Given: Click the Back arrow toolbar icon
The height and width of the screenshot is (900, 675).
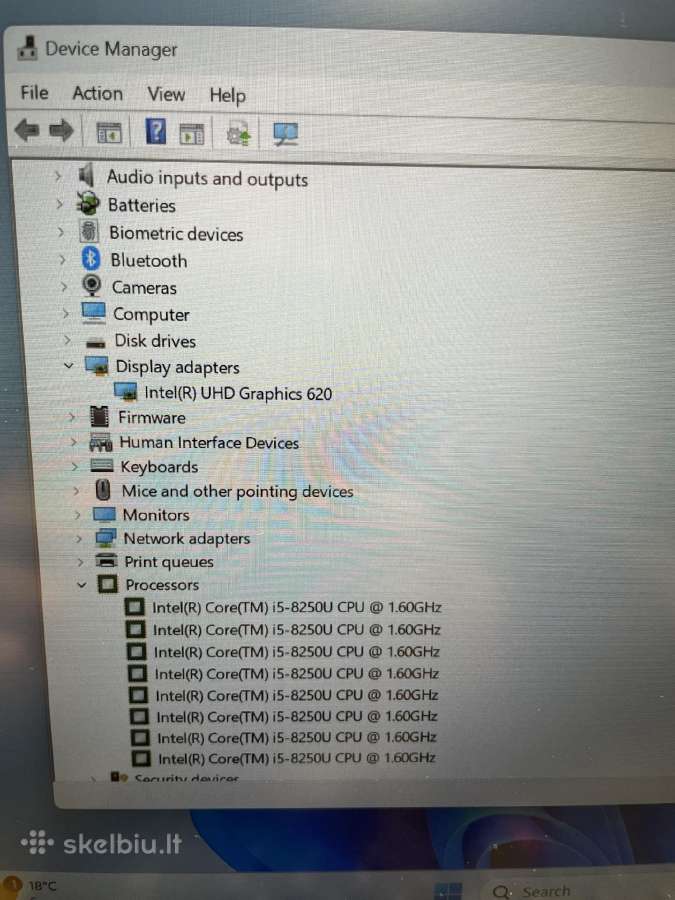Looking at the screenshot, I should (x=26, y=130).
